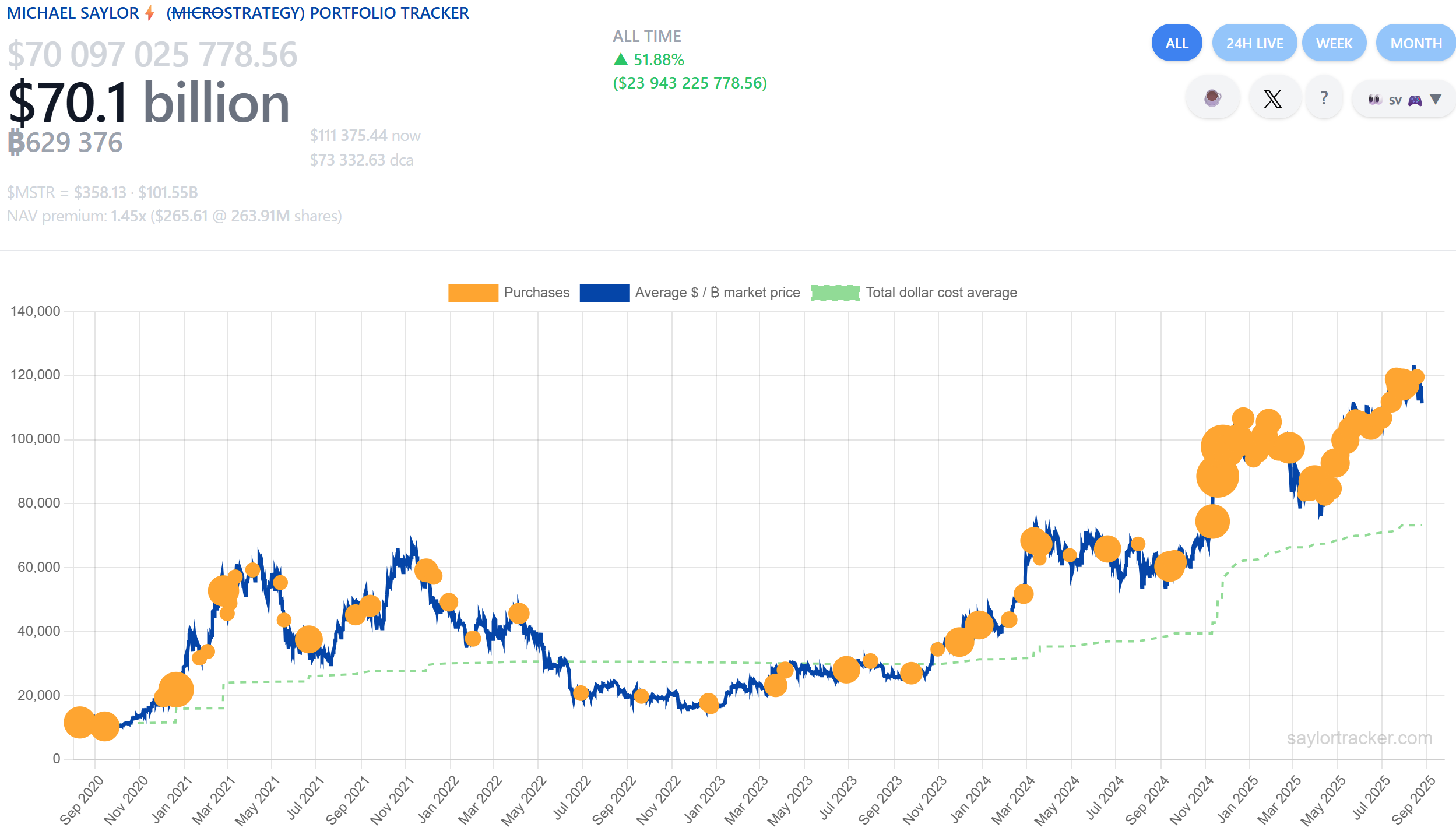Open the question mark help button
The image size is (1456, 831).
click(1324, 98)
